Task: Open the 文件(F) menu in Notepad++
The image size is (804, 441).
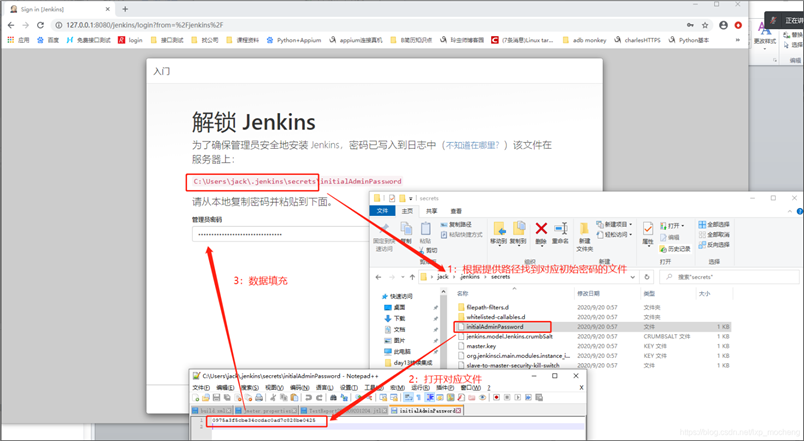Action: [x=200, y=388]
